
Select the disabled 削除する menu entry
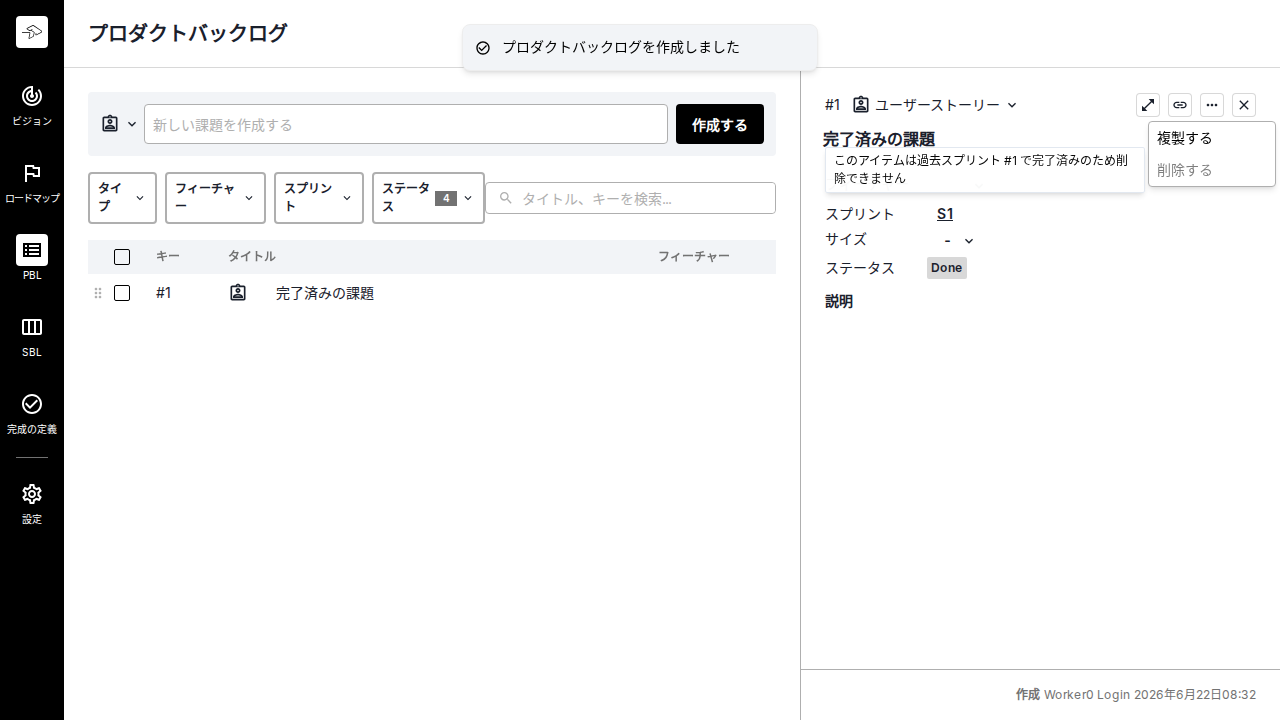[1212, 170]
